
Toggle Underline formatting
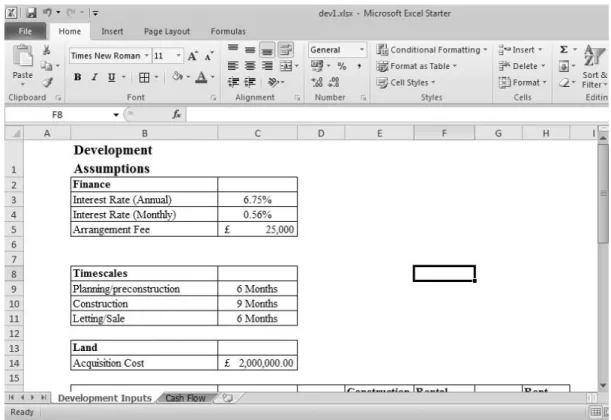coord(111,77)
